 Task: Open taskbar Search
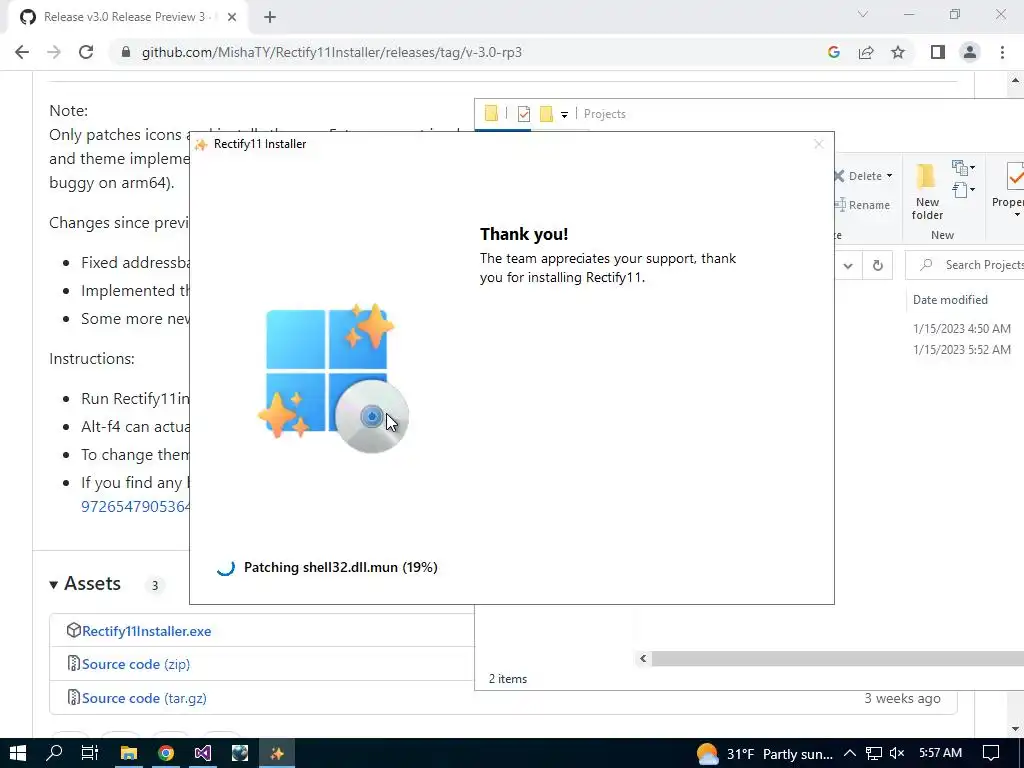[x=54, y=753]
